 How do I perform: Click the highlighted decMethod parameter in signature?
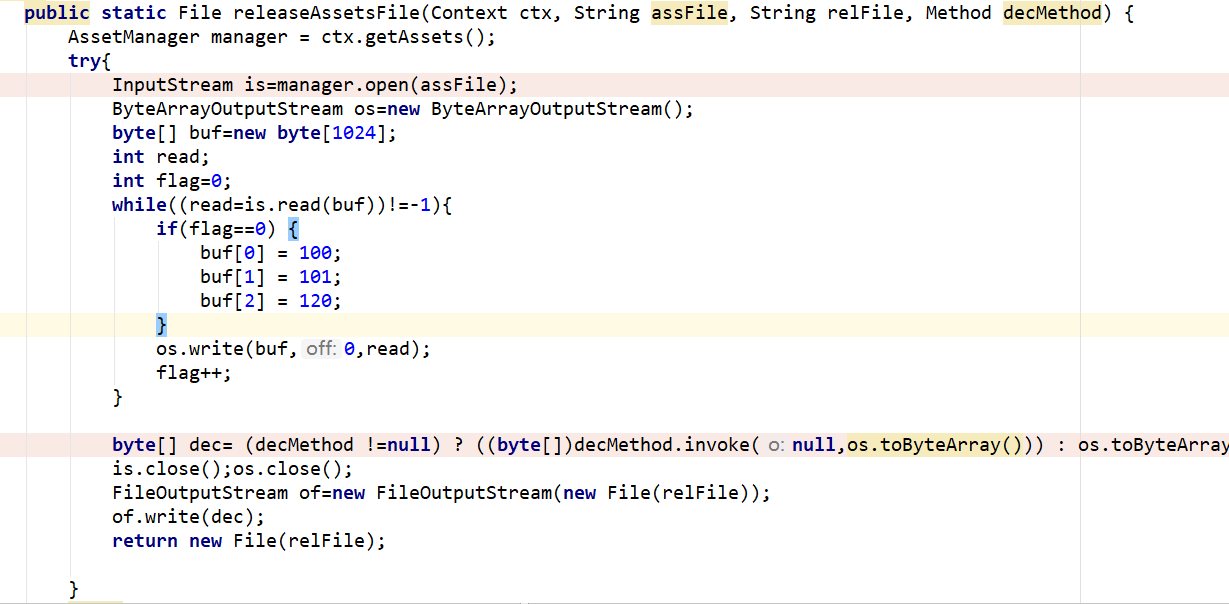[1052, 13]
